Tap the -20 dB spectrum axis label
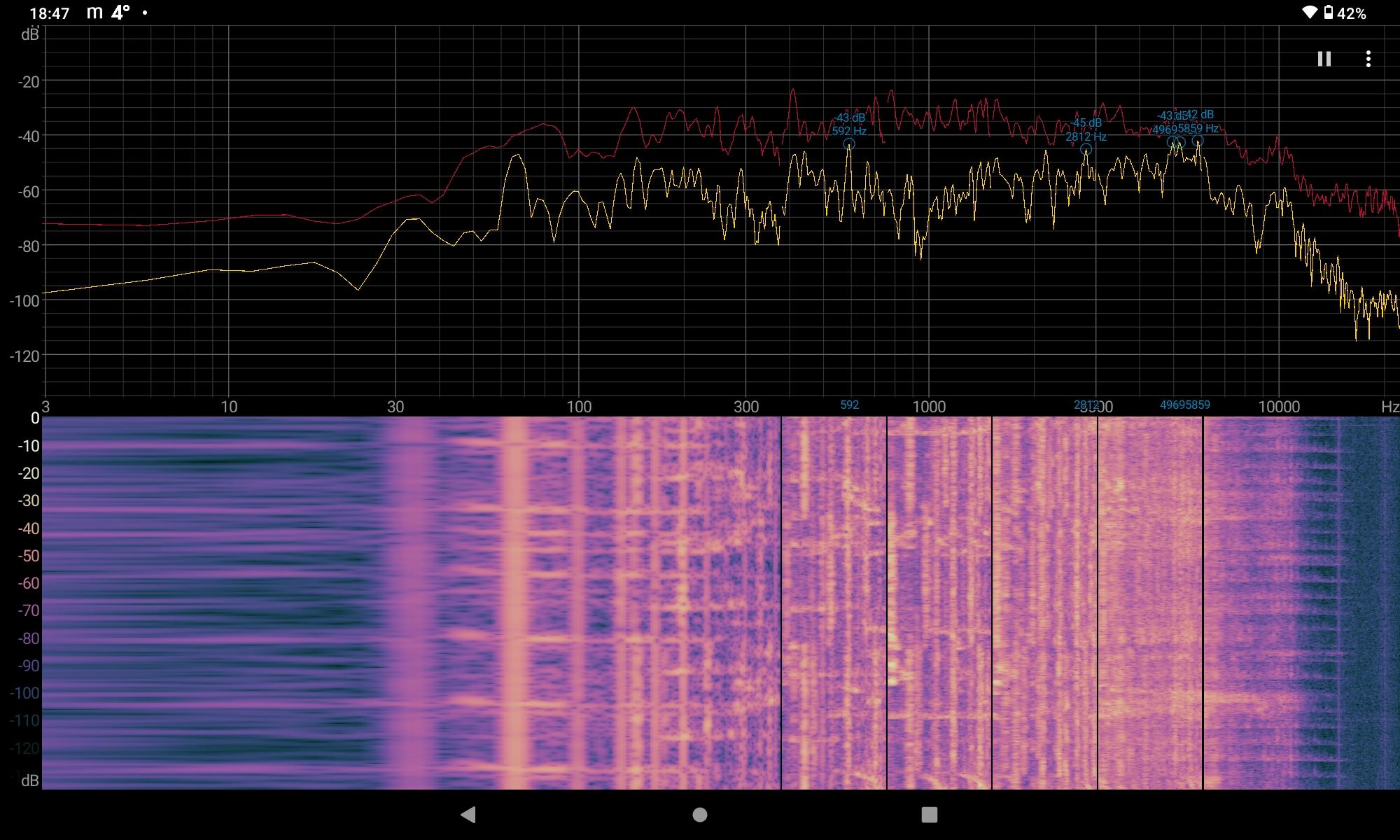Image resolution: width=1400 pixels, height=840 pixels. pyautogui.click(x=28, y=82)
